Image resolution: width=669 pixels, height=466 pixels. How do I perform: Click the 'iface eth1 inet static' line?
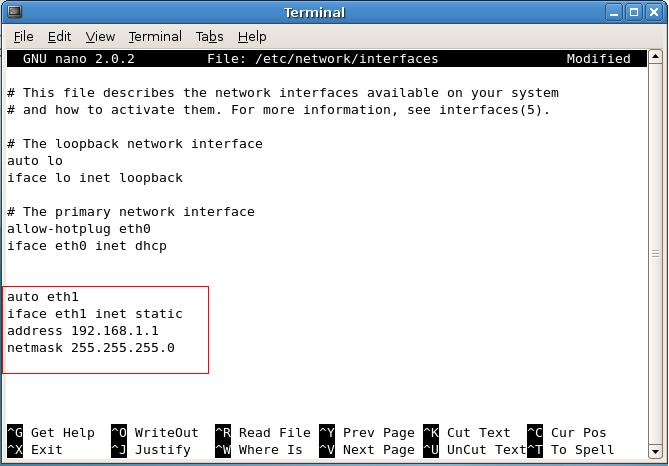95,314
